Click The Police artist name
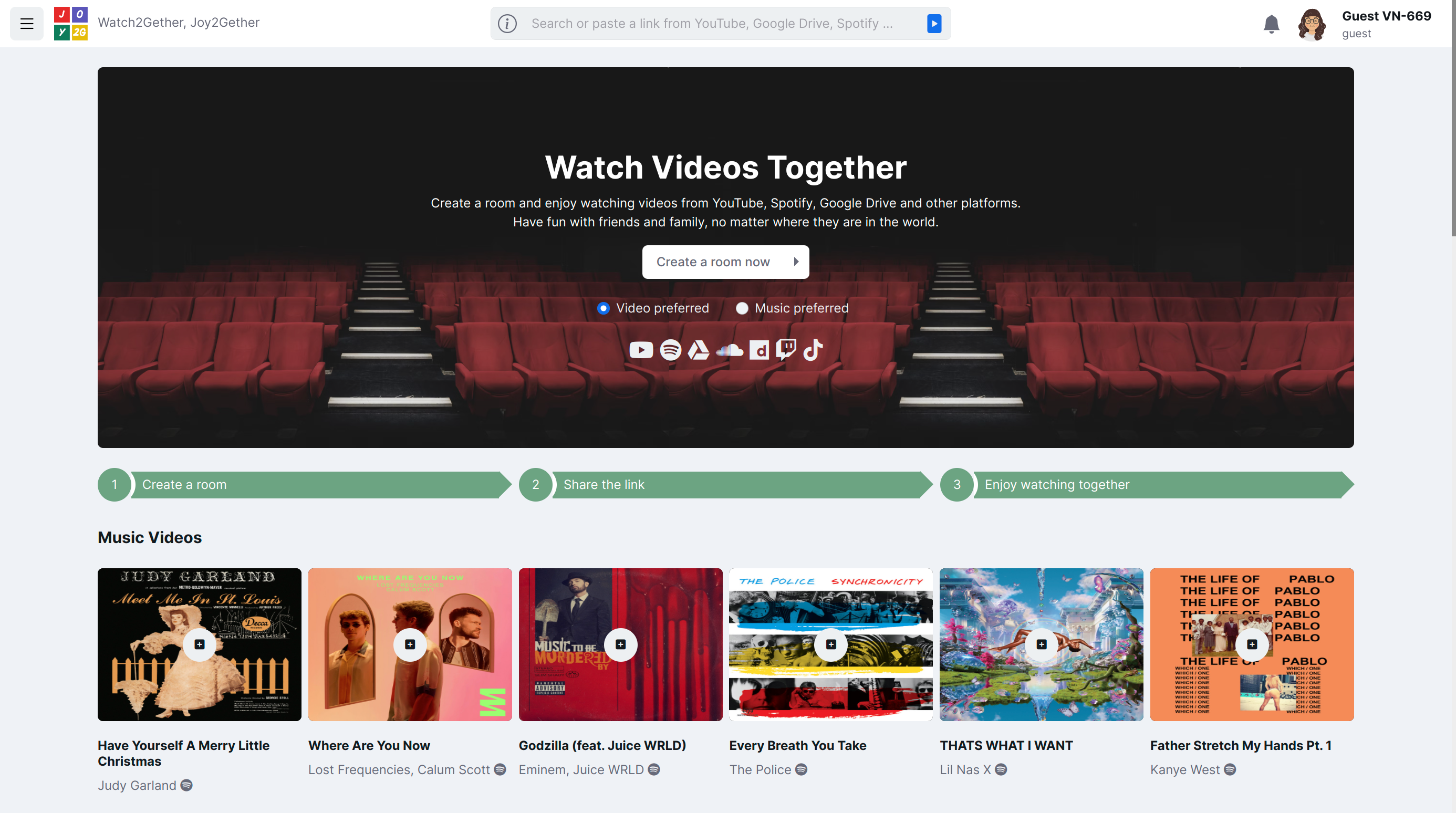The width and height of the screenshot is (1456, 813). coord(760,769)
